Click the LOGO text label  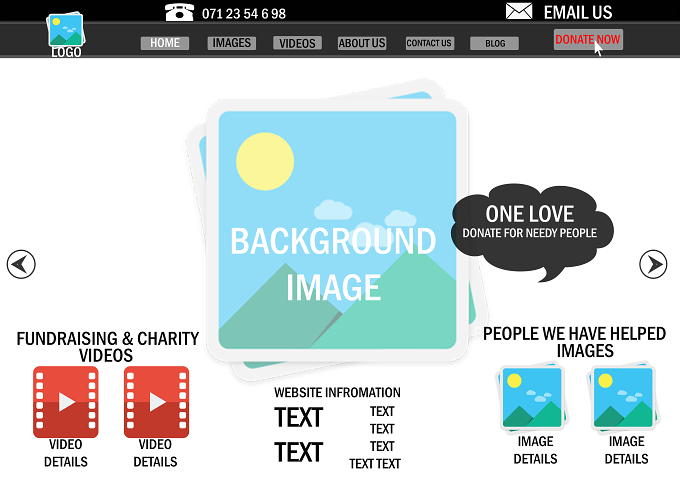pos(66,52)
